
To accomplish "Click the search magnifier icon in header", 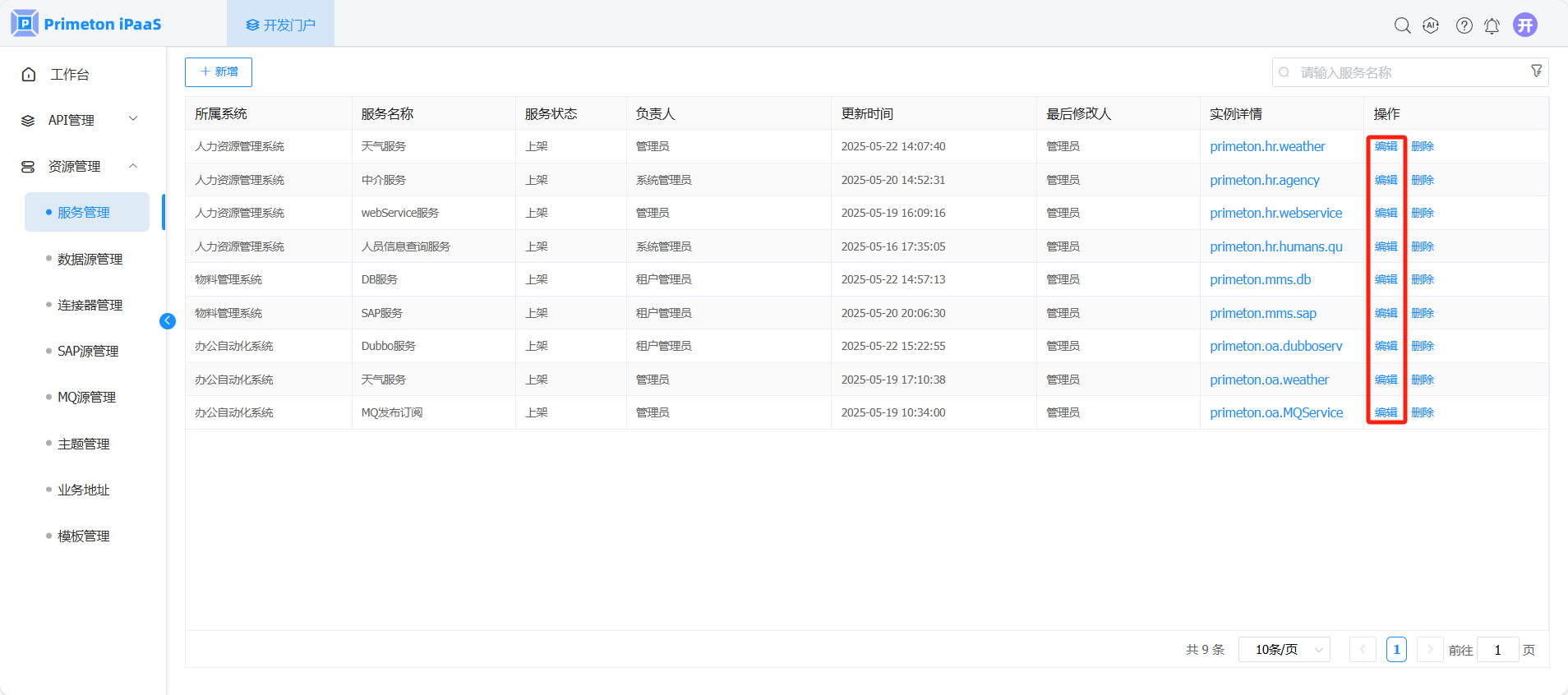I will 1402,25.
